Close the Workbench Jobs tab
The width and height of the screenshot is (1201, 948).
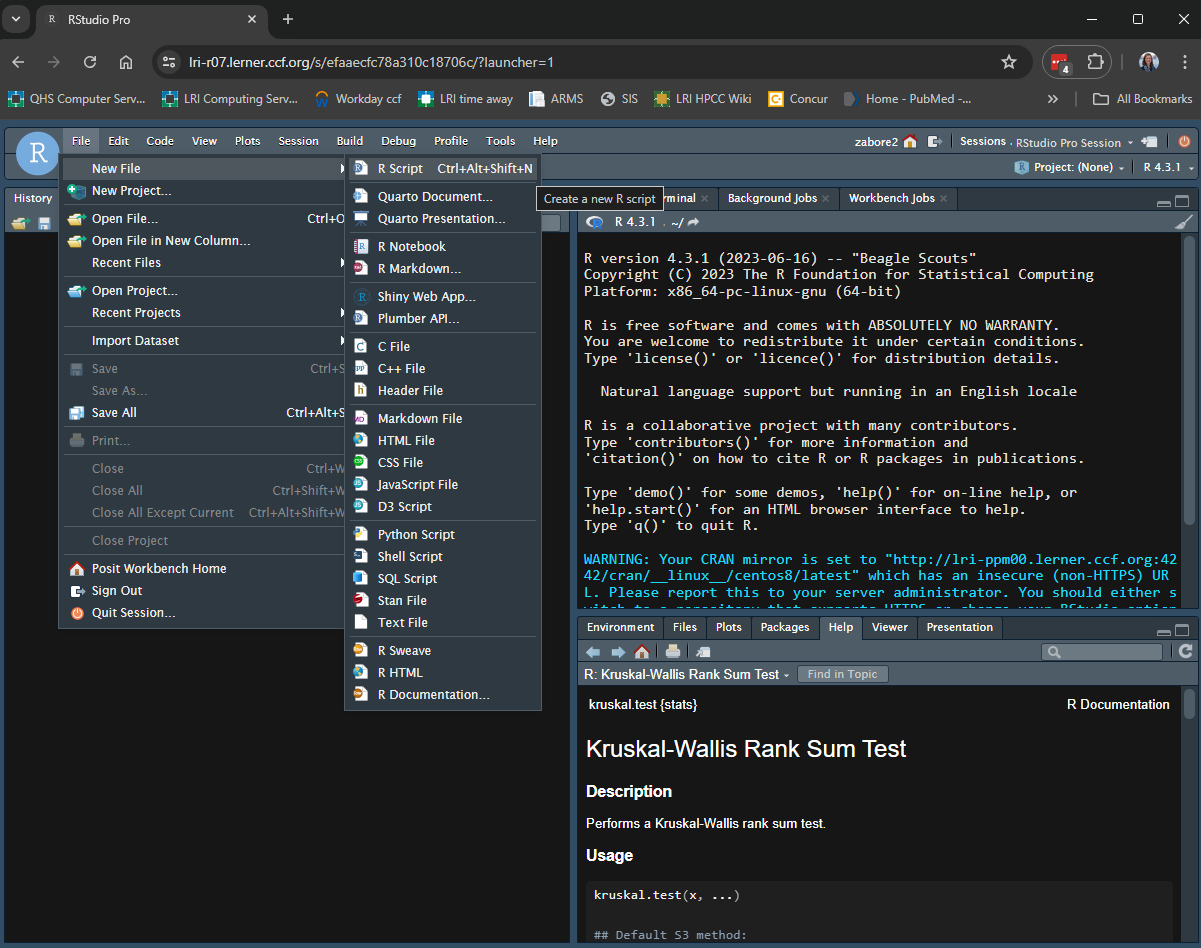click(943, 198)
